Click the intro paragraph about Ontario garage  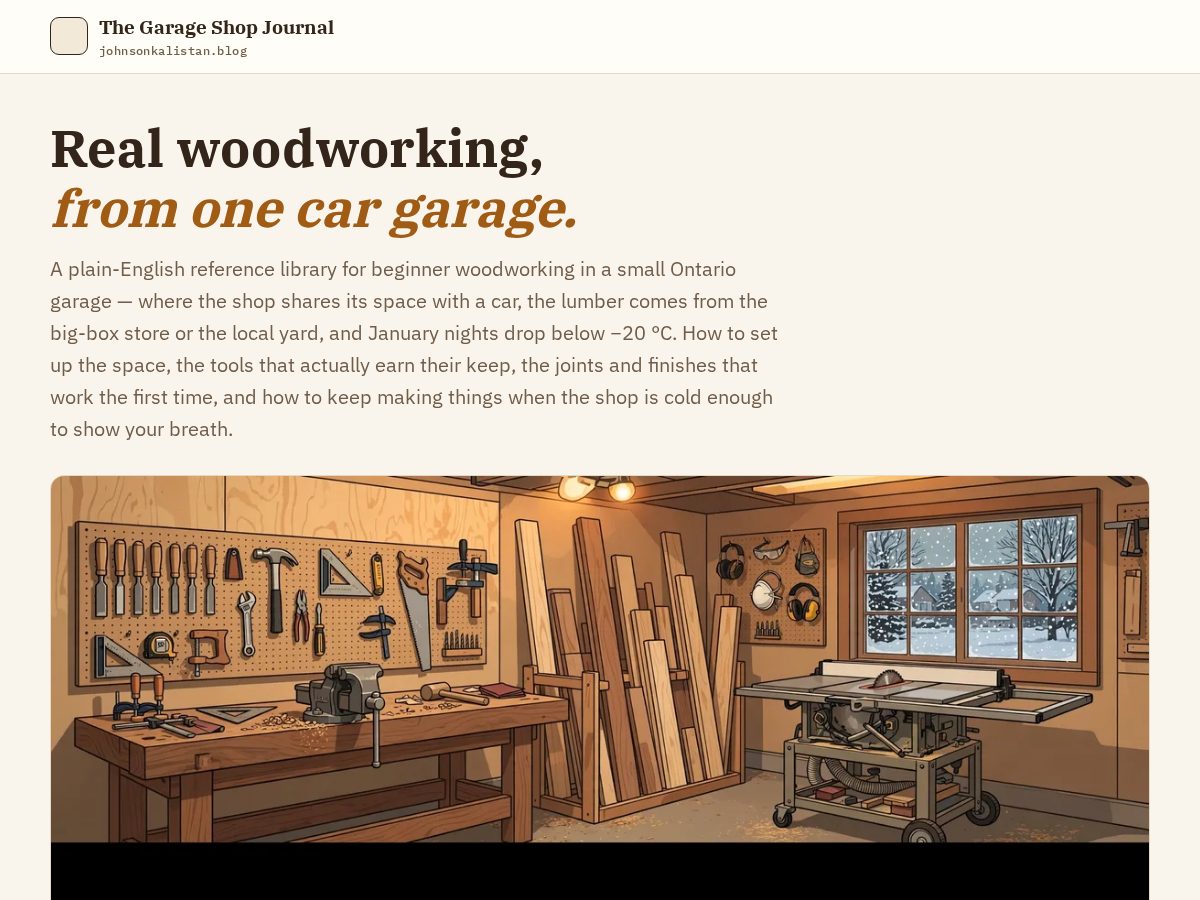(x=414, y=349)
